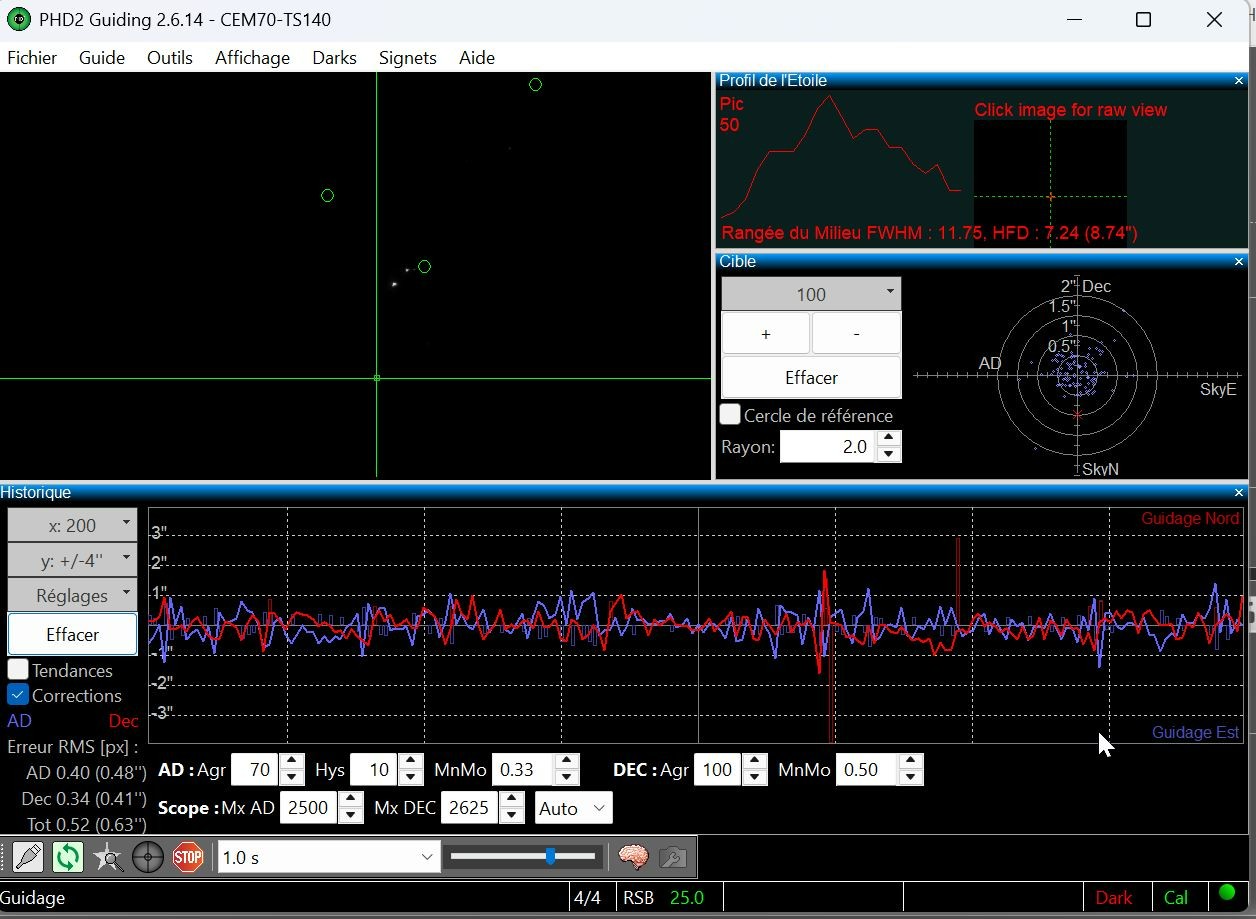Click the plus zoom button in Cible
Viewport: 1256px width, 919px height.
[x=765, y=334]
